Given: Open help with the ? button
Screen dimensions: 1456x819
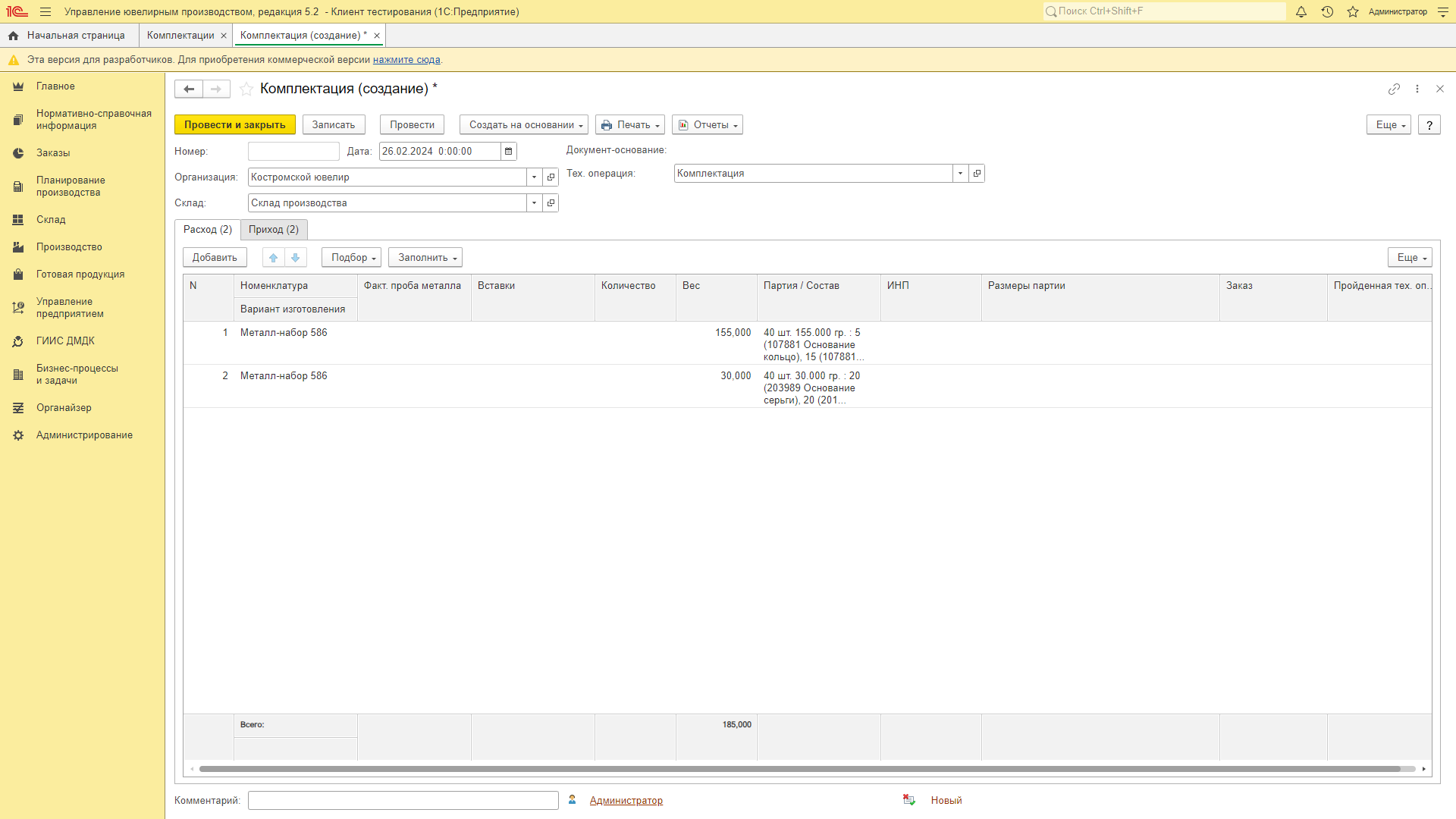Looking at the screenshot, I should [1429, 125].
